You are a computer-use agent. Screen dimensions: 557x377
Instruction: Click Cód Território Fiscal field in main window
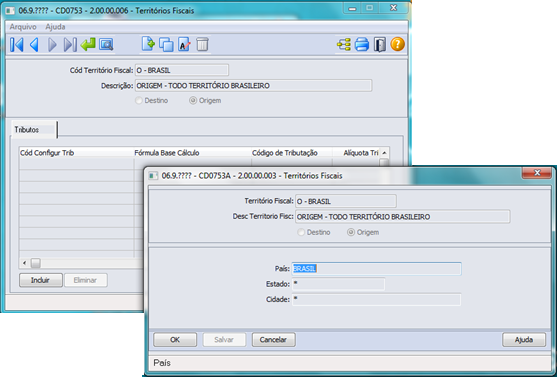click(x=182, y=70)
